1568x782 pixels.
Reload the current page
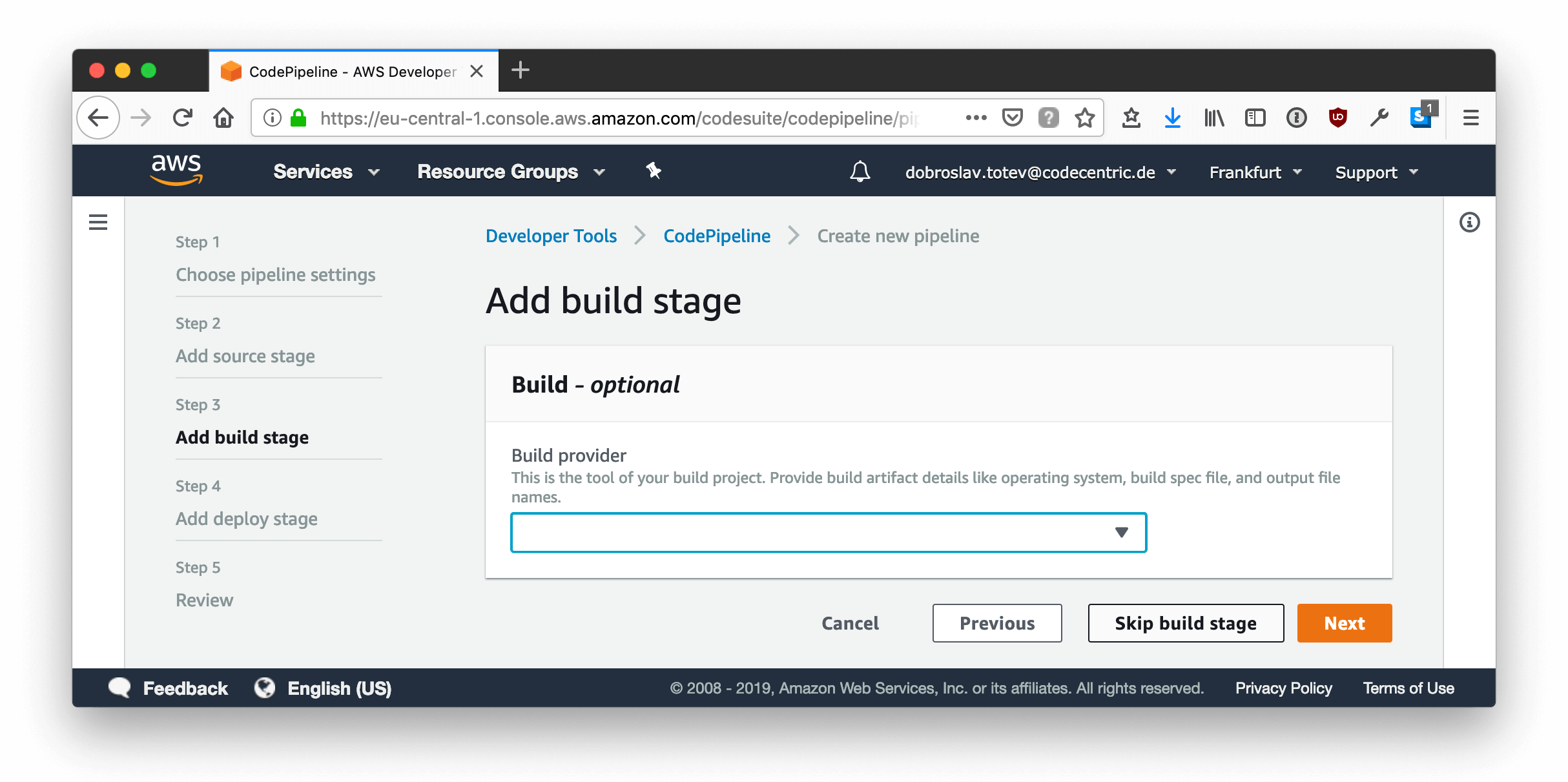tap(183, 118)
